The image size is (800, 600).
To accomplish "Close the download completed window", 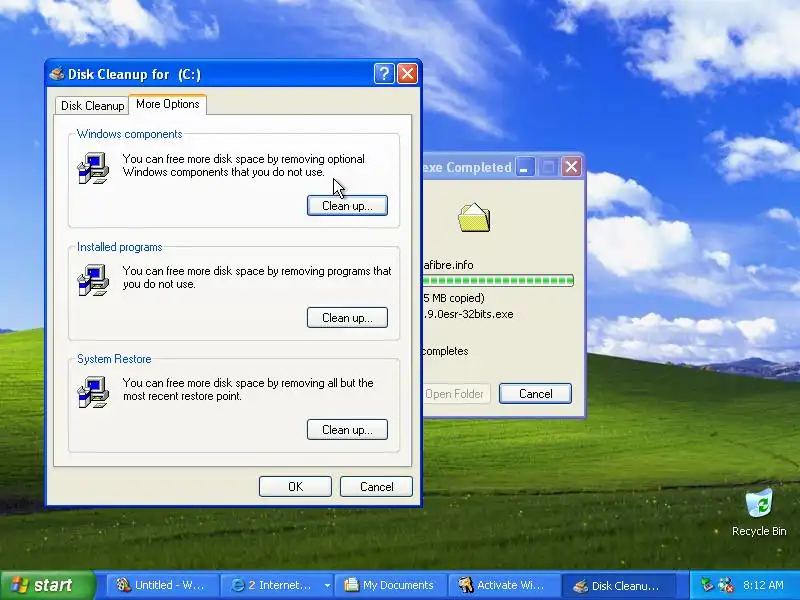I will [x=571, y=166].
